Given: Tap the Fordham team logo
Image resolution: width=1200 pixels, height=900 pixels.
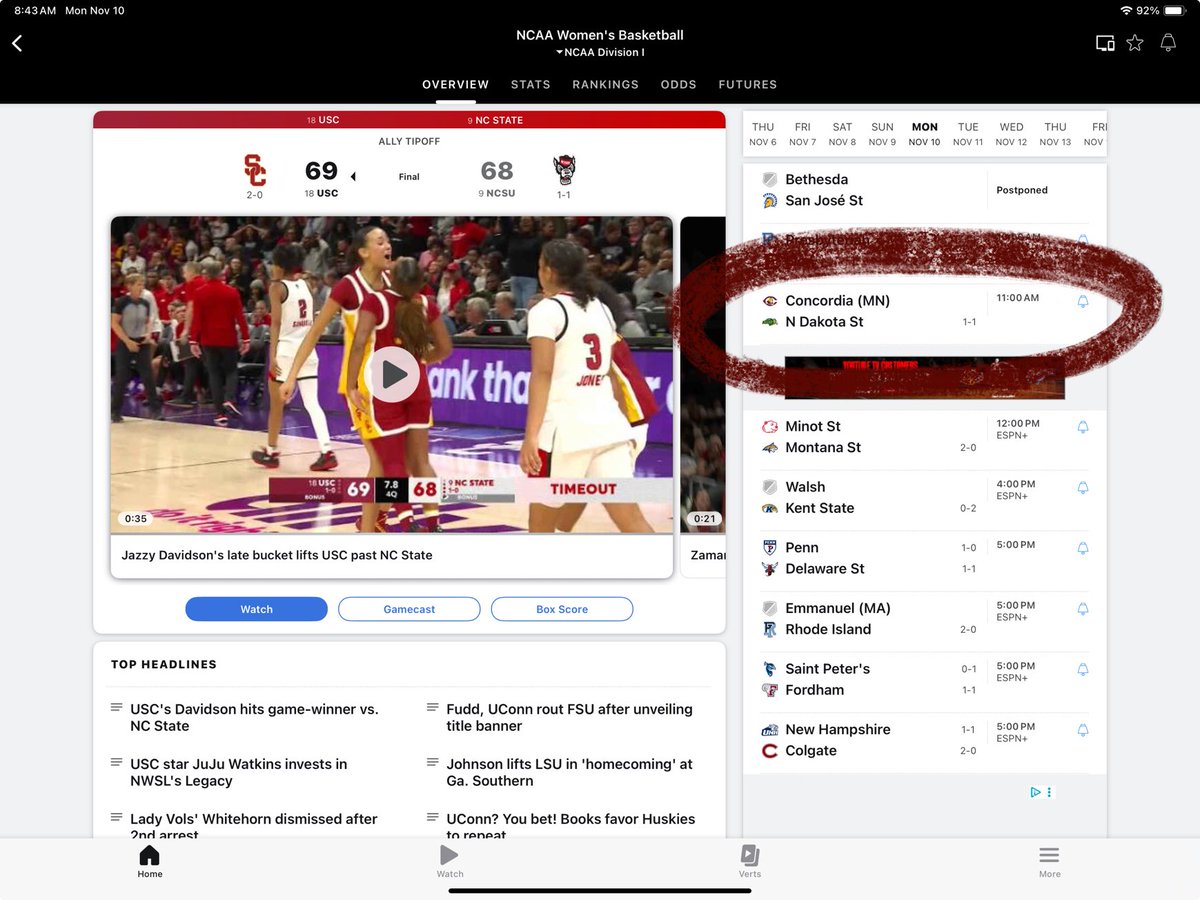Looking at the screenshot, I should point(770,690).
